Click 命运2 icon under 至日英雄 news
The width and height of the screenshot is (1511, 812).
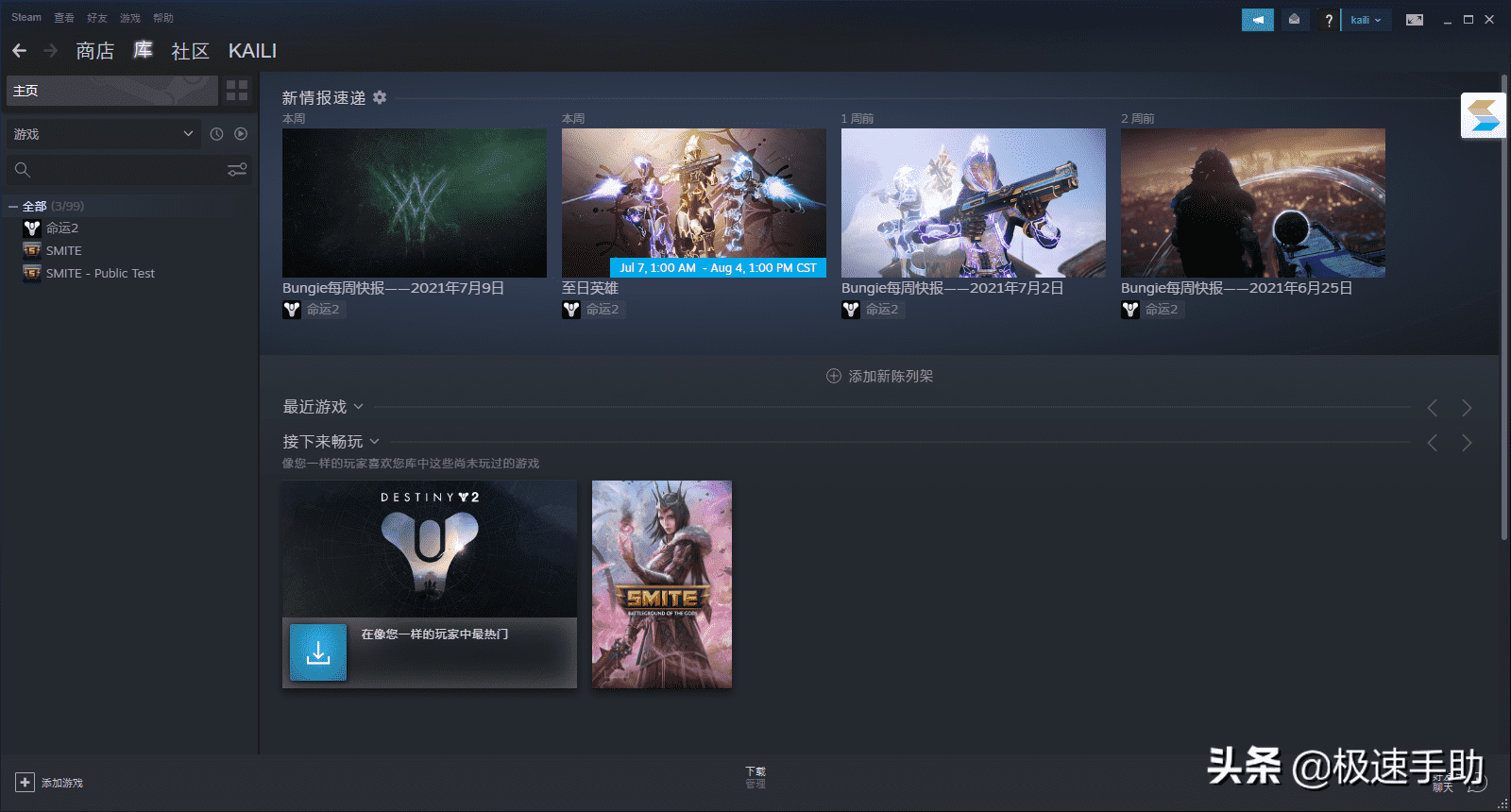coord(571,310)
